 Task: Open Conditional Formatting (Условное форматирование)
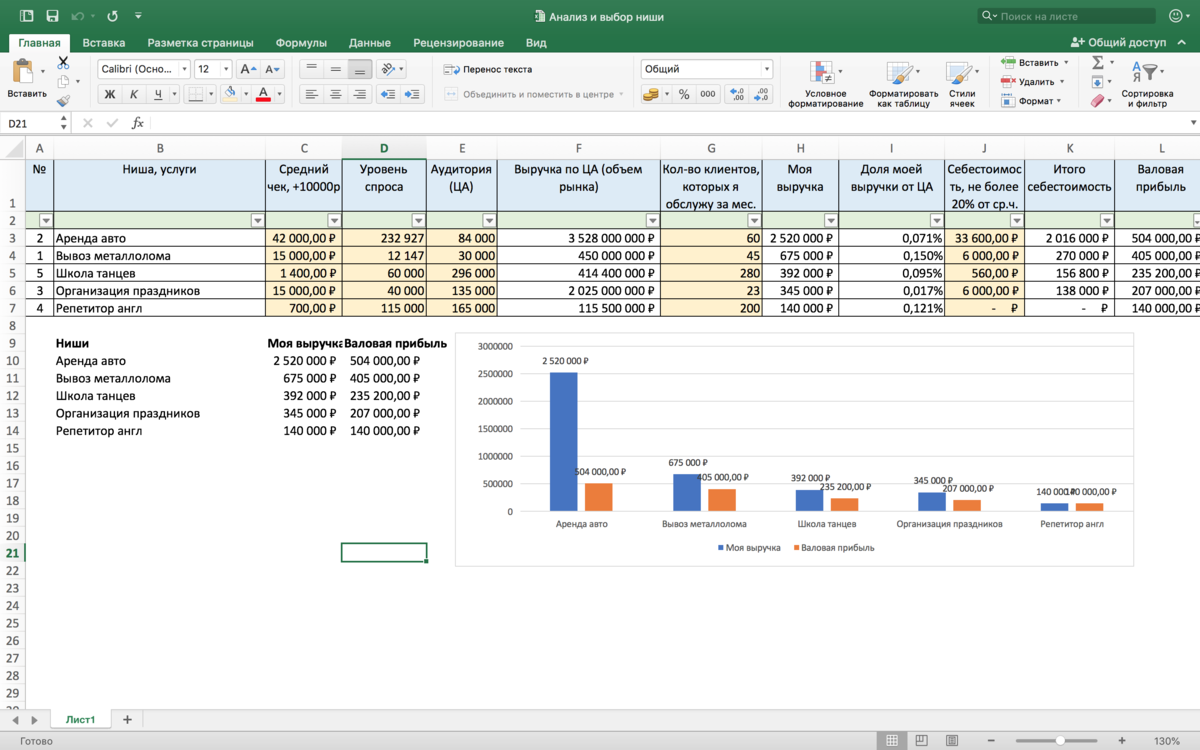825,85
